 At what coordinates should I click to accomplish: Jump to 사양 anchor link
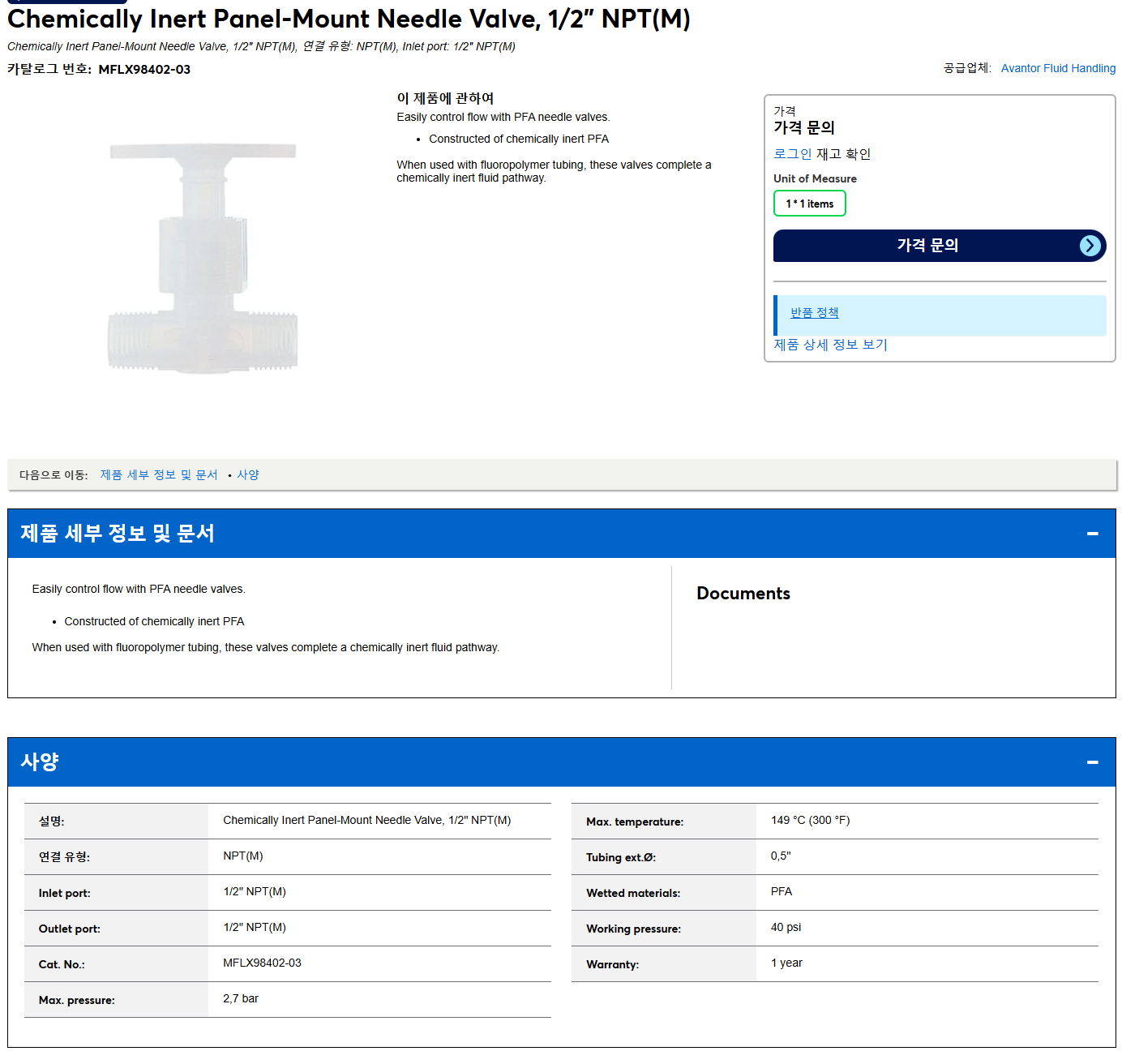point(248,475)
